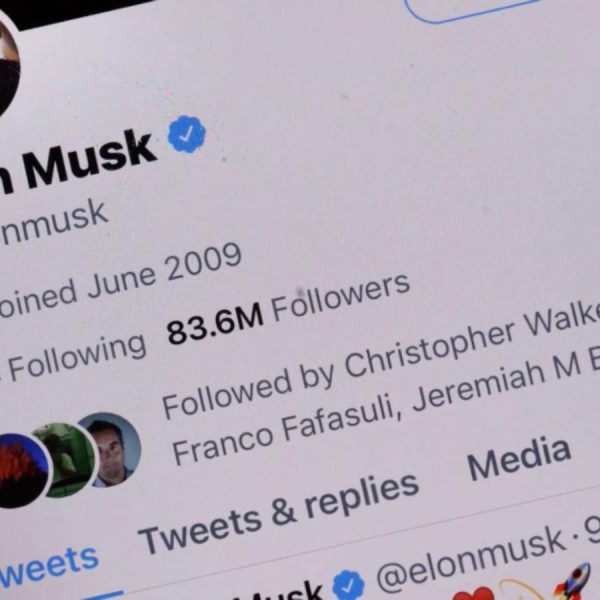Open the red volcano follower avatar
The image size is (600, 600).
[19, 471]
